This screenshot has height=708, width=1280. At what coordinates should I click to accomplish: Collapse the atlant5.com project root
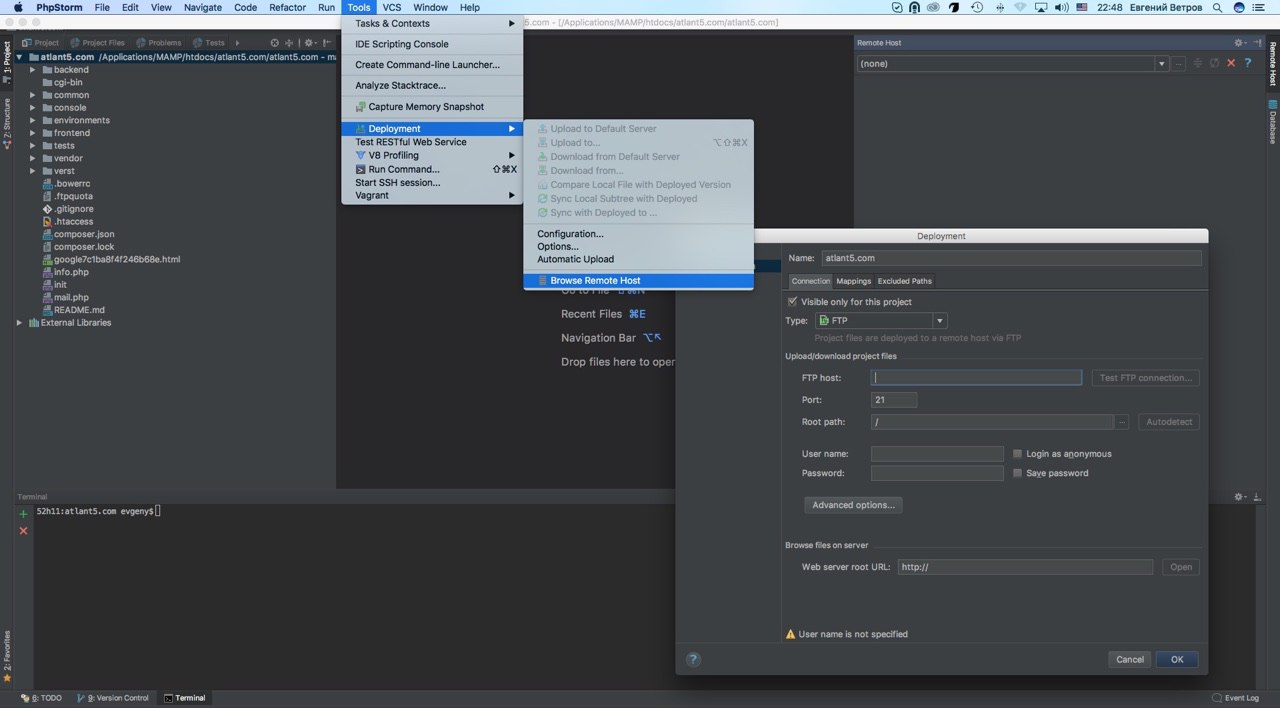(19, 57)
